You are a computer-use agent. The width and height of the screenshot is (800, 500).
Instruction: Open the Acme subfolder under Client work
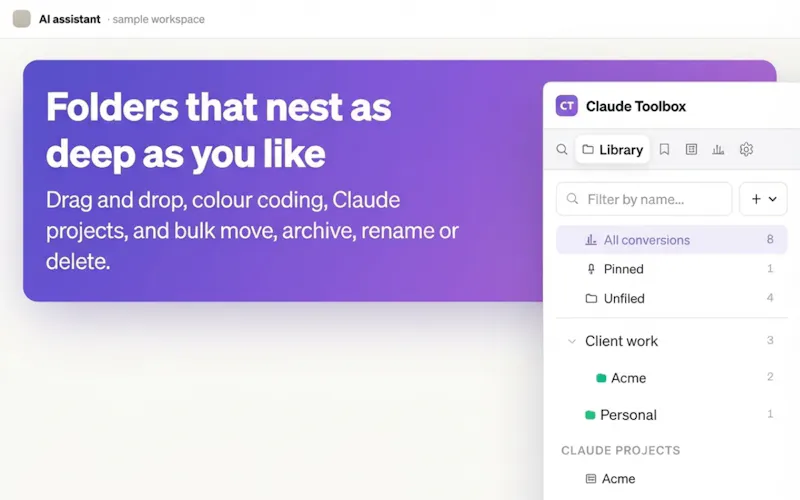pyautogui.click(x=672, y=378)
